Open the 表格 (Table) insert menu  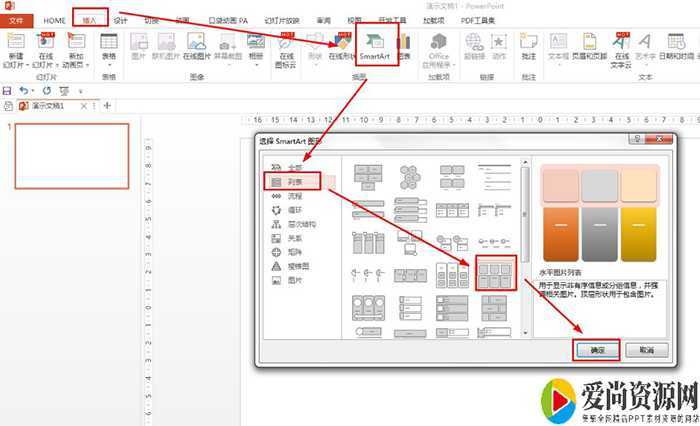point(108,47)
